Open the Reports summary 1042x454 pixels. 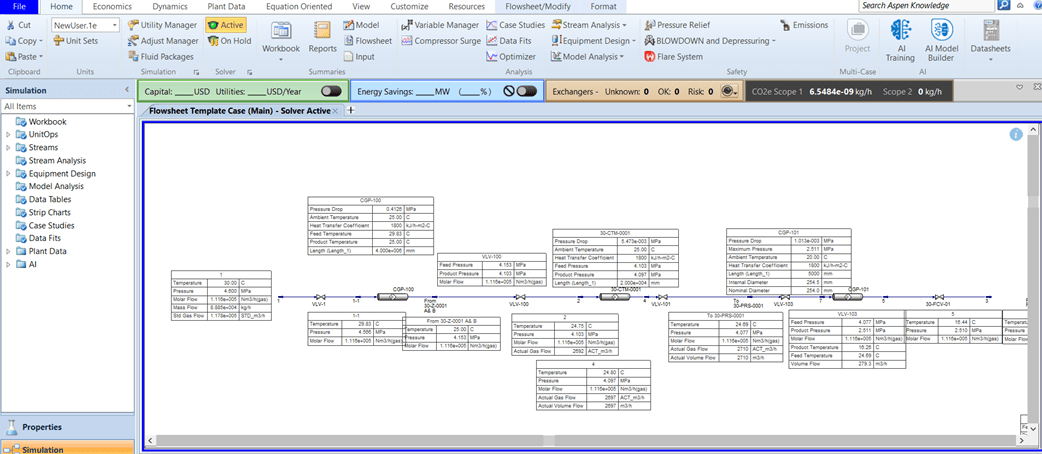[x=322, y=37]
